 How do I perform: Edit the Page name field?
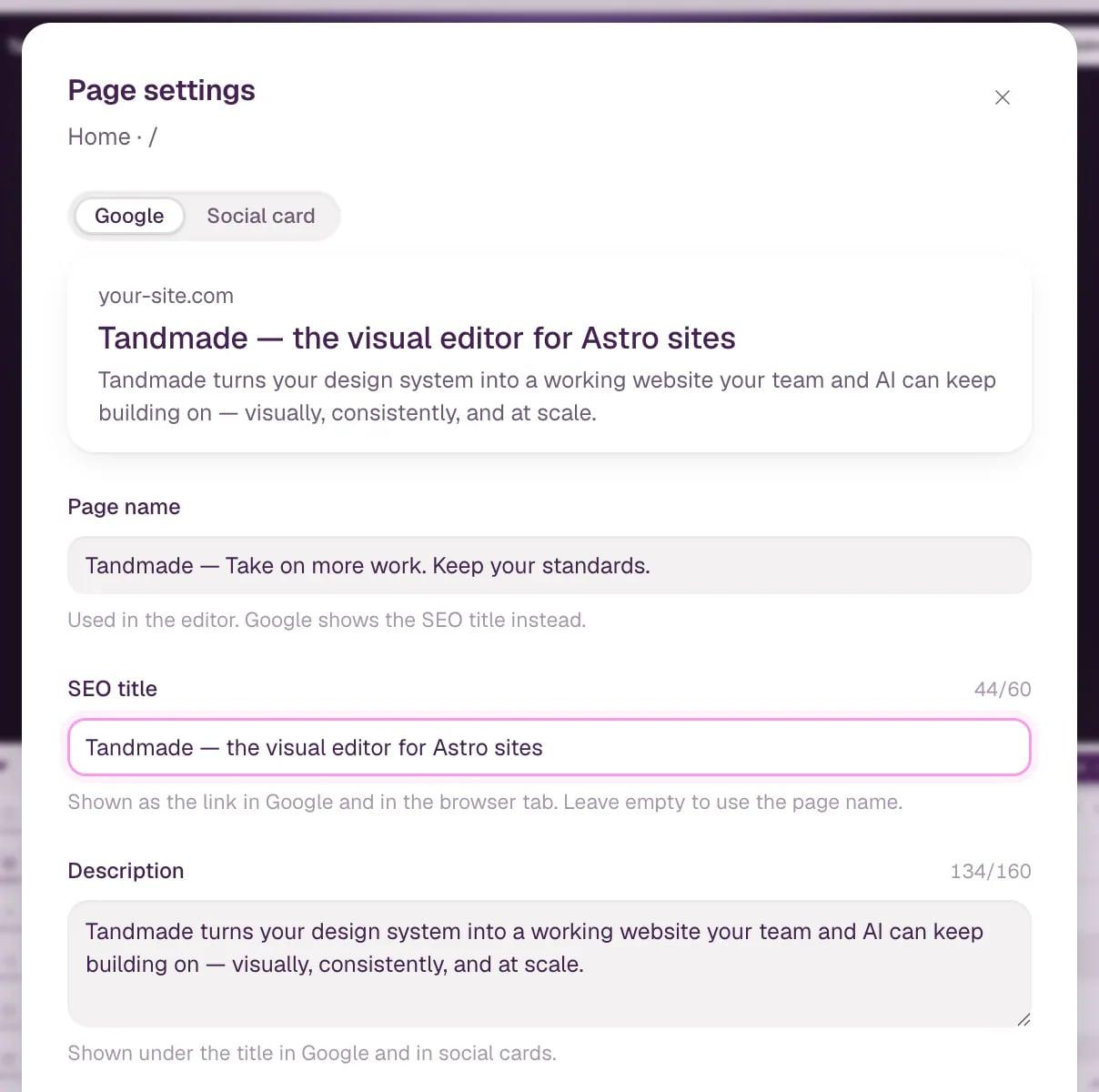pos(549,565)
